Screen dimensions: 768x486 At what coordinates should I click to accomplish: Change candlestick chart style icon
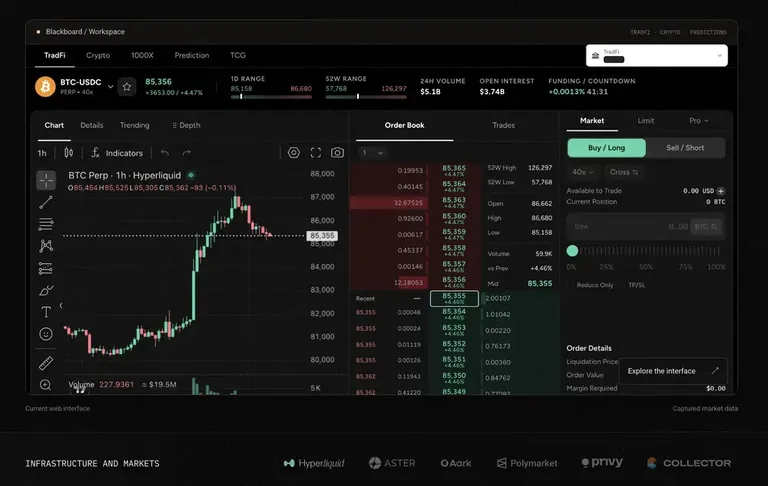69,153
